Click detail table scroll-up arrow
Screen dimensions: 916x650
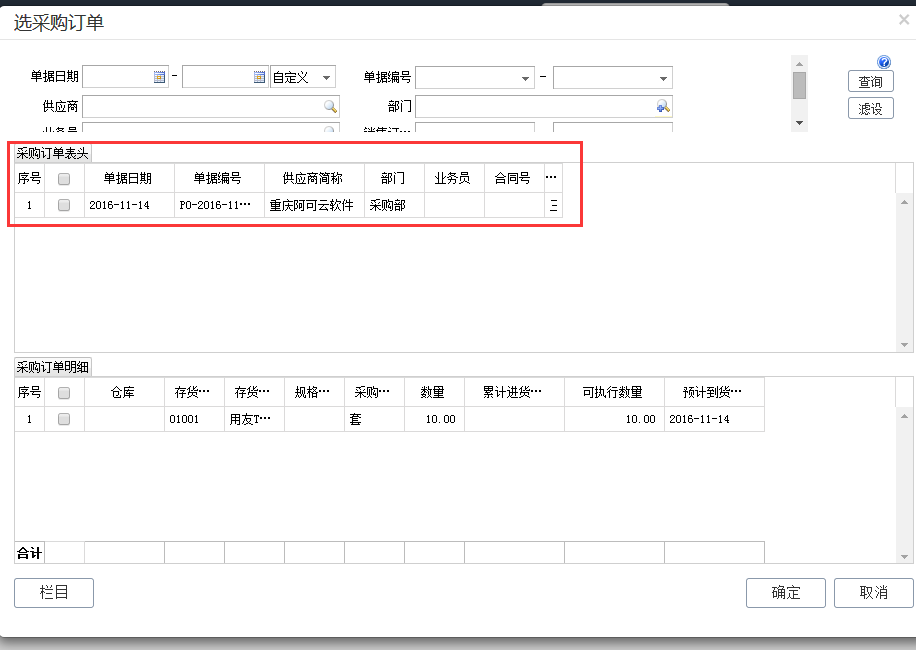pyautogui.click(x=904, y=416)
